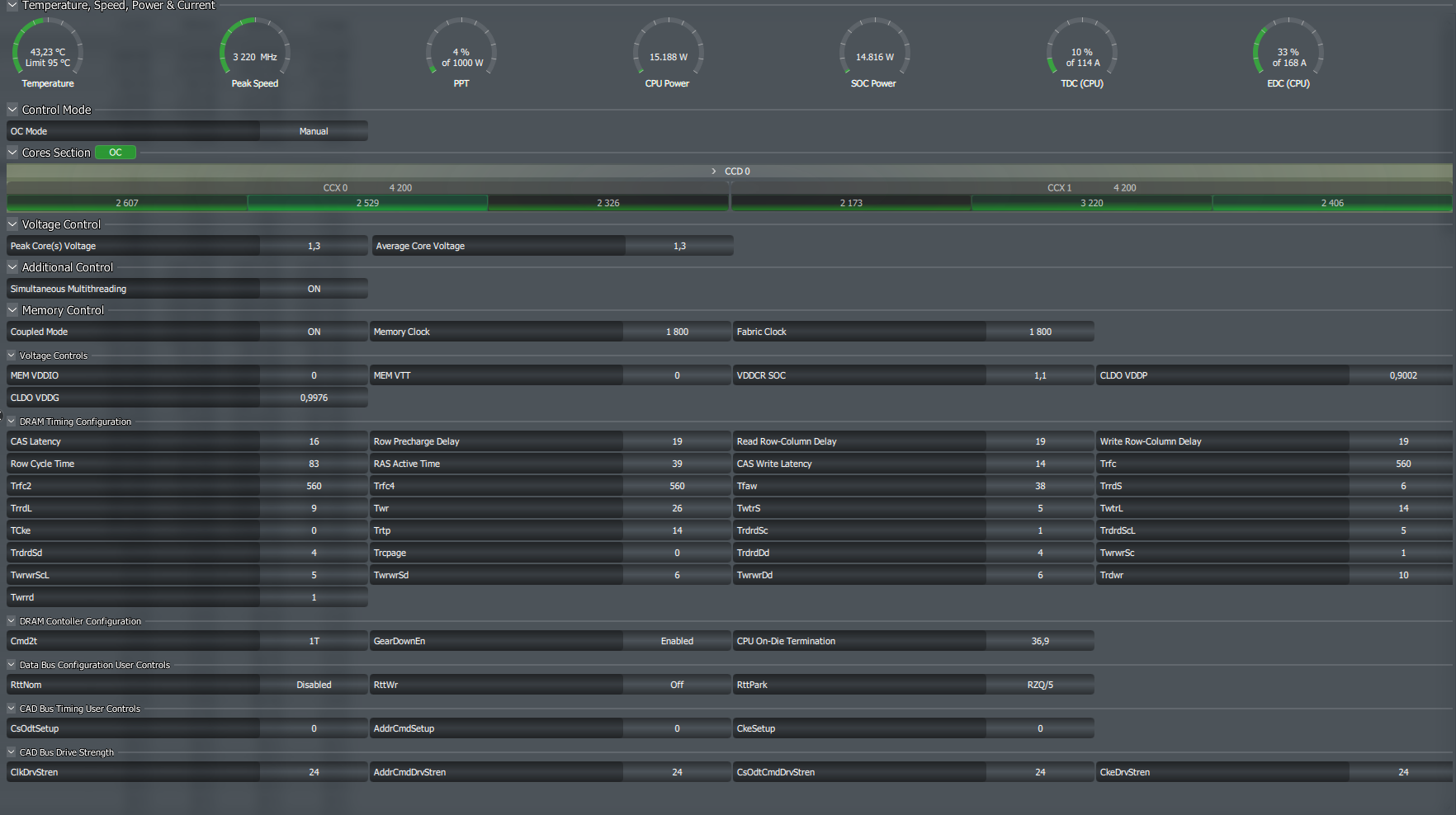Change RttPark RZQ/5 value

coord(1040,685)
